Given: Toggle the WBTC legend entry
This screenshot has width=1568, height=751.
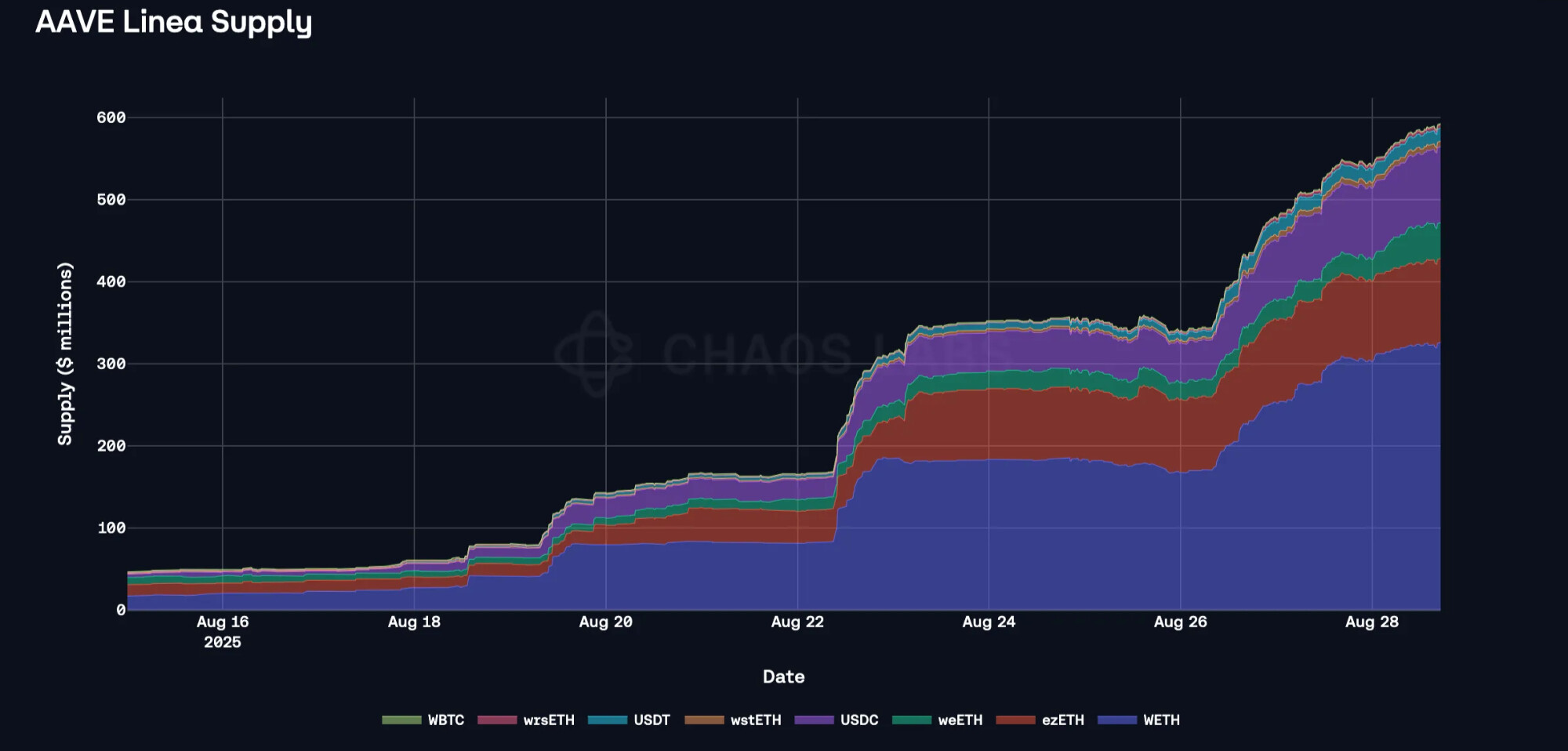Looking at the screenshot, I should 423,720.
